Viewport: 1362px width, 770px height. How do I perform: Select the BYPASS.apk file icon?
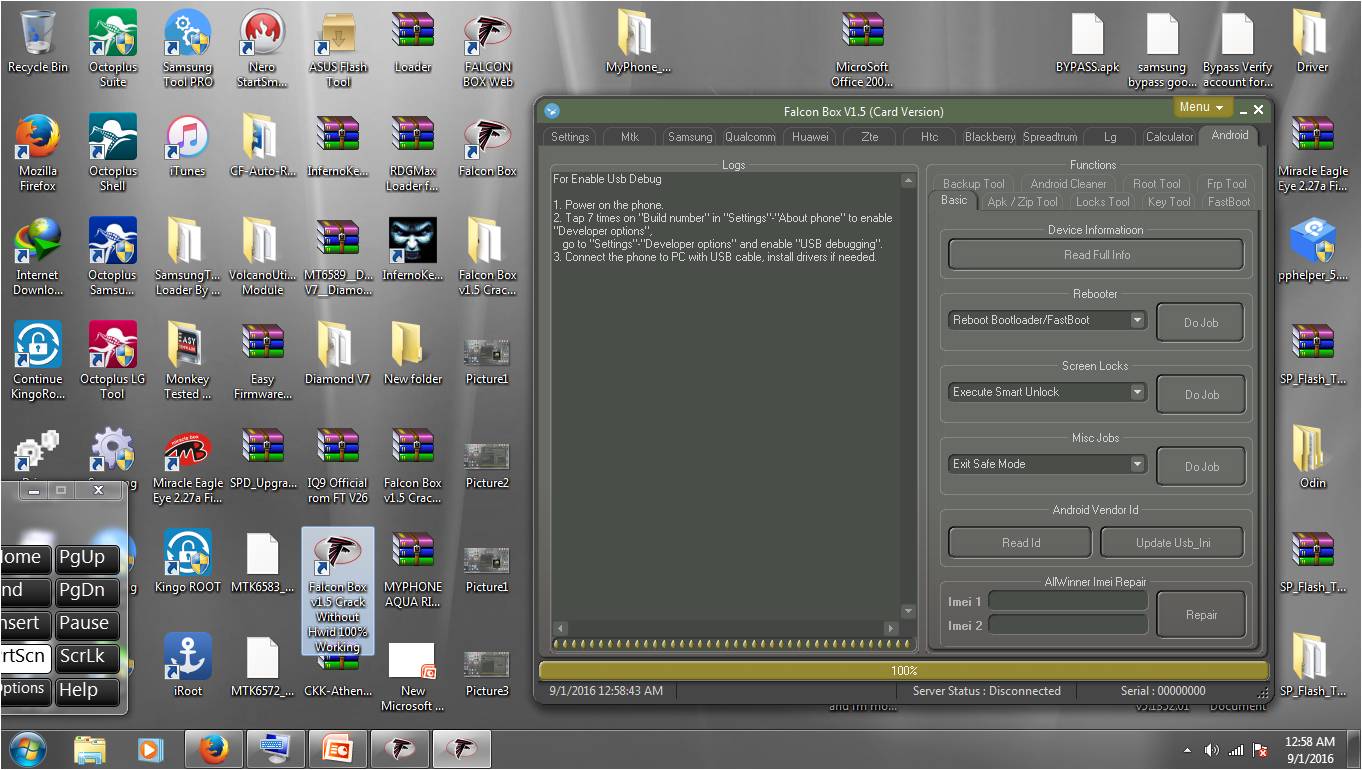[1088, 41]
